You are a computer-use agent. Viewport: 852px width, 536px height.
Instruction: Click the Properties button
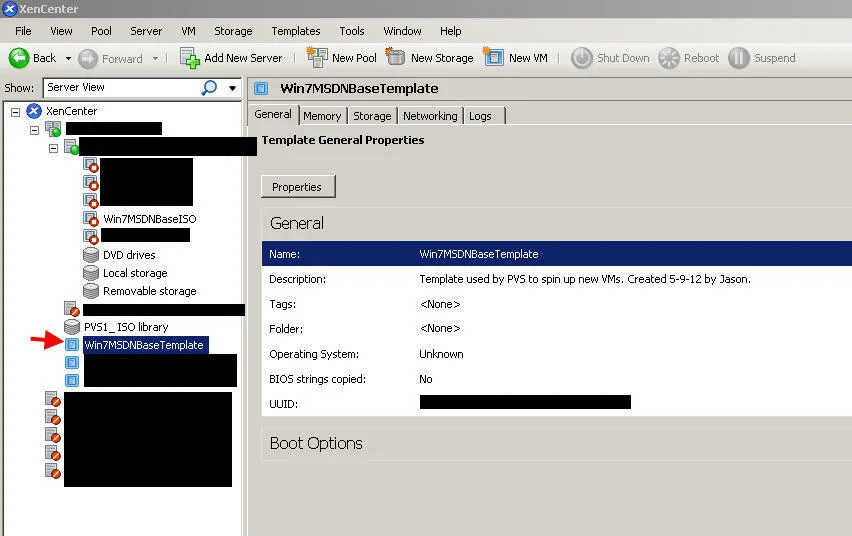click(298, 186)
